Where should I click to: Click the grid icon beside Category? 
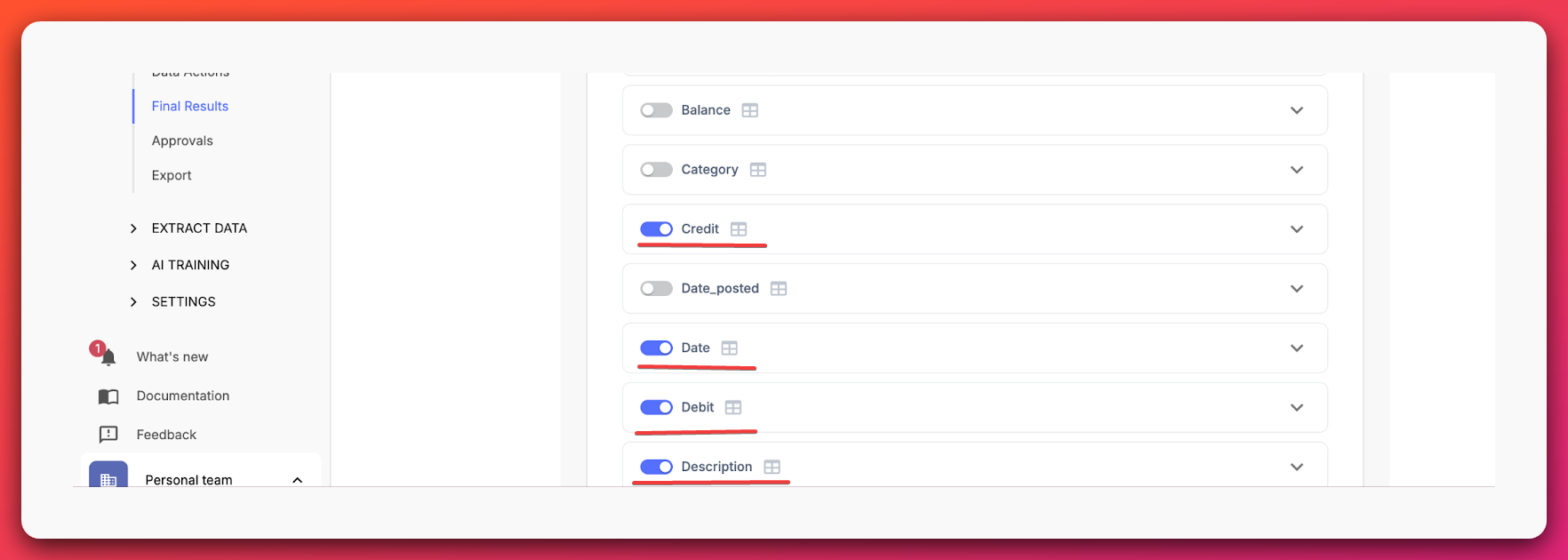[x=757, y=169]
